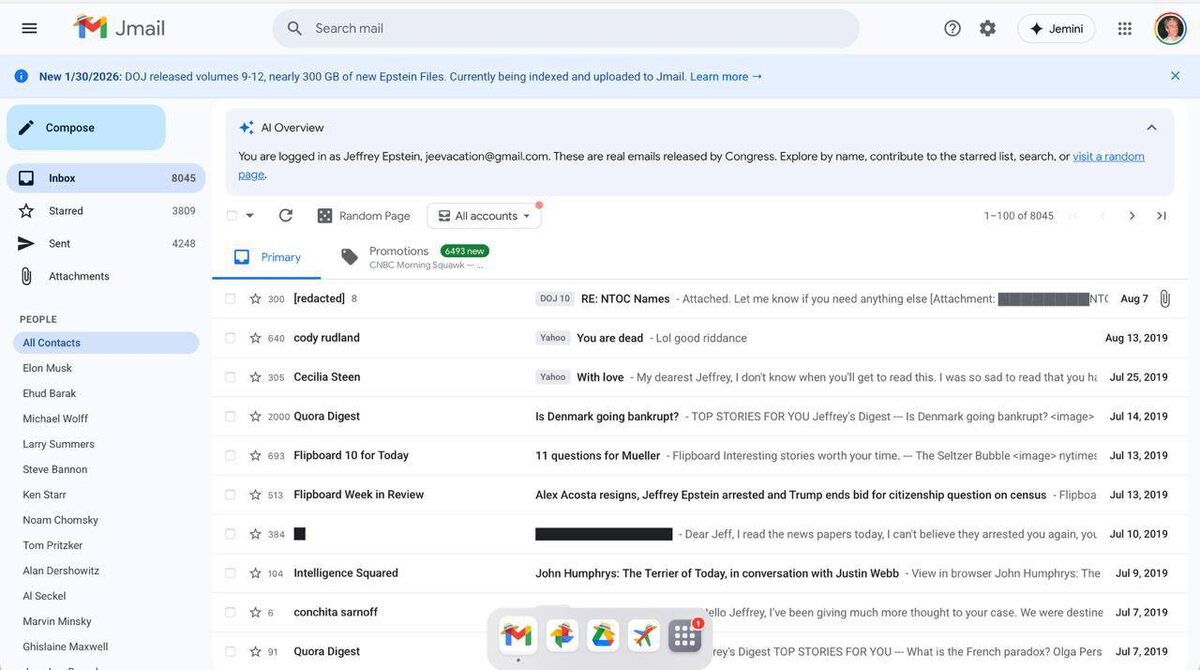Image resolution: width=1200 pixels, height=670 pixels.
Task: Star the Flipboard Week in Review email
Action: click(255, 495)
